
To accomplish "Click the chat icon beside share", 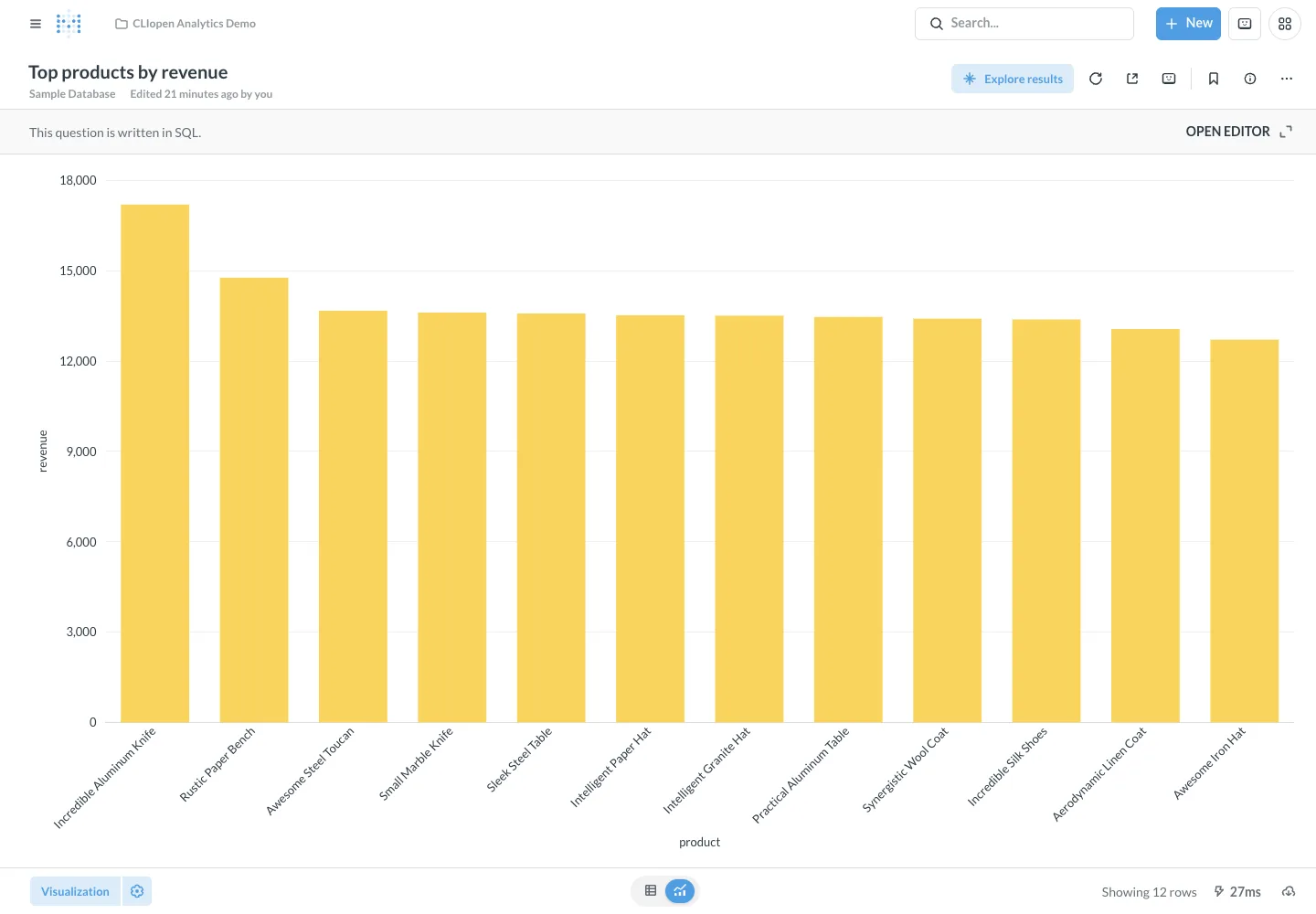I will coord(1169,79).
